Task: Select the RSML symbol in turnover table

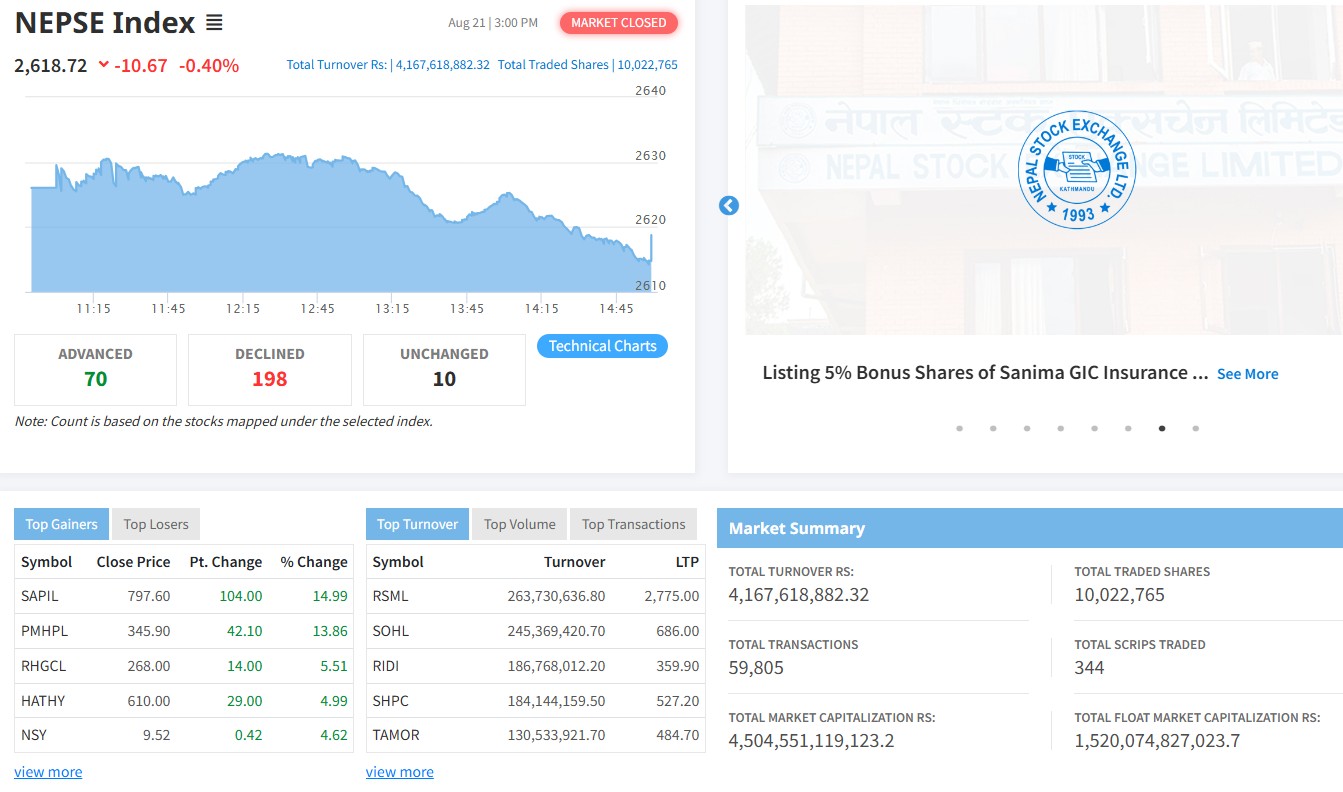Action: click(391, 596)
